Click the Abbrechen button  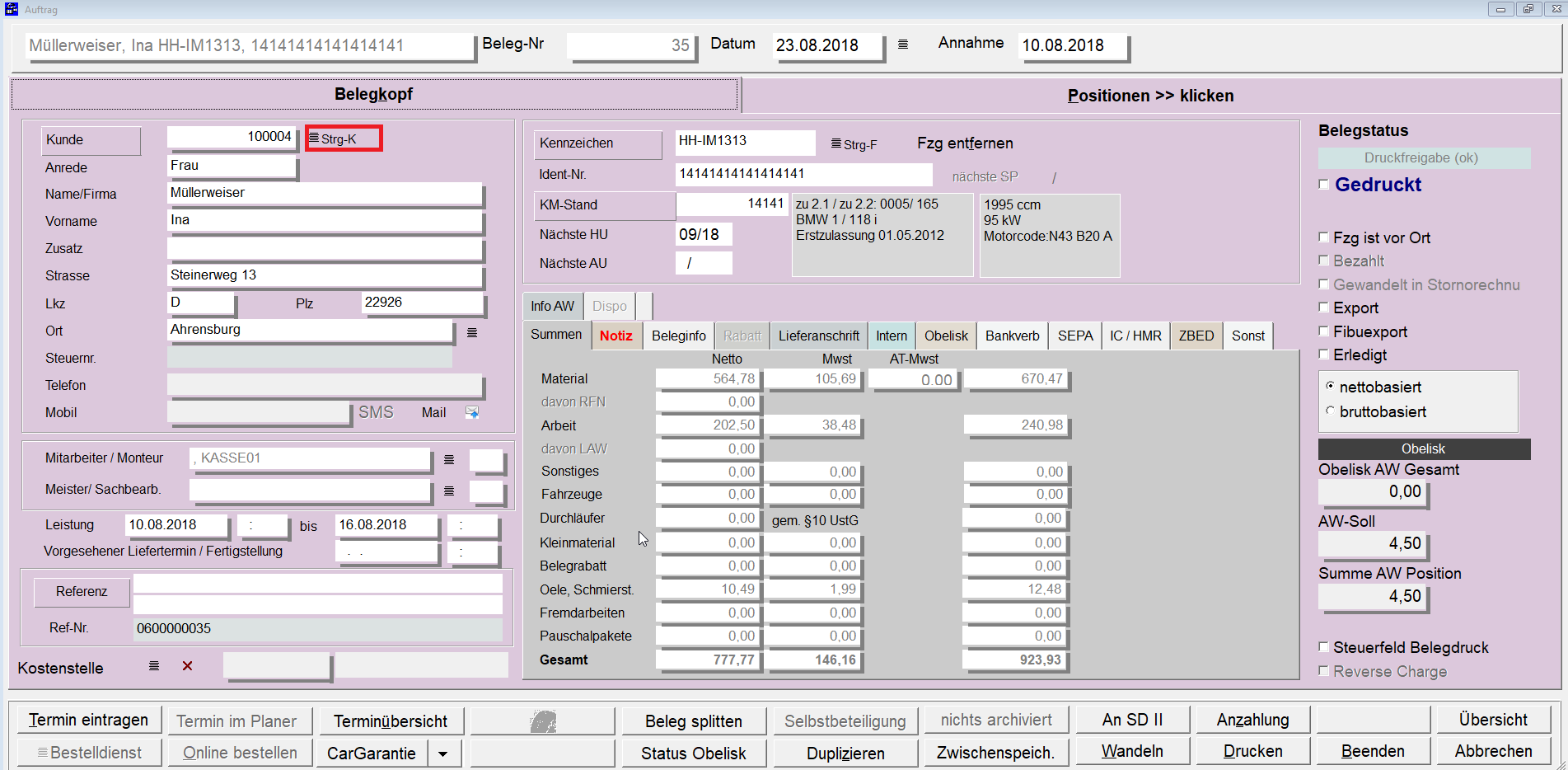click(x=1493, y=751)
